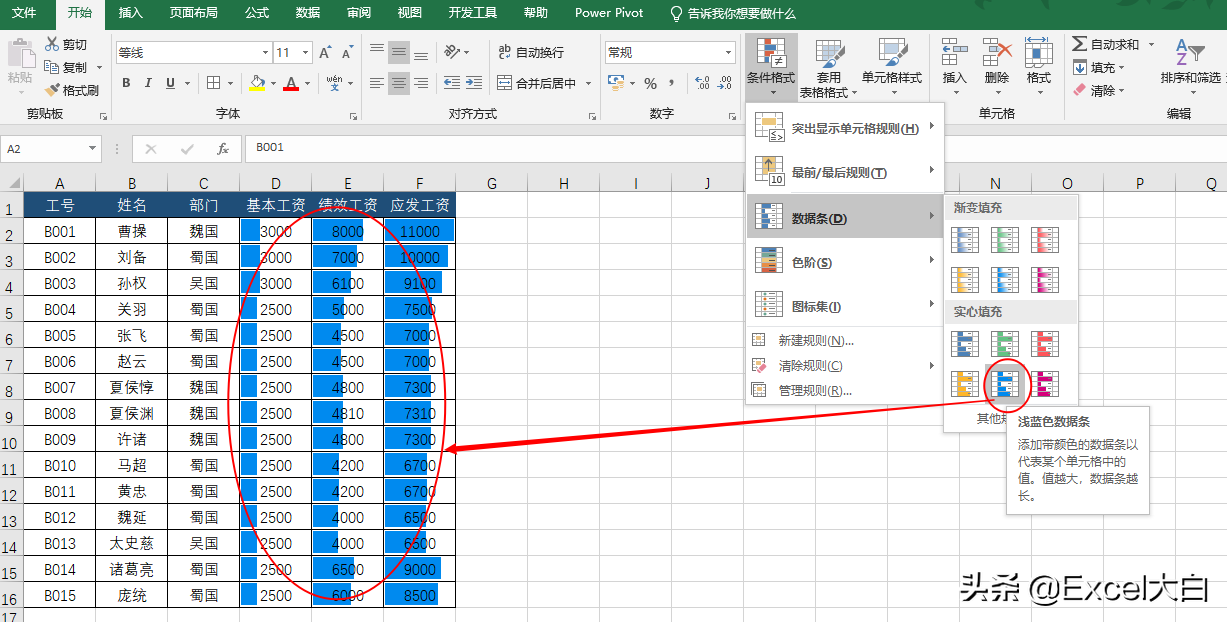1227x622 pixels.
Task: Click the Name Box showing A2
Action: click(50, 148)
